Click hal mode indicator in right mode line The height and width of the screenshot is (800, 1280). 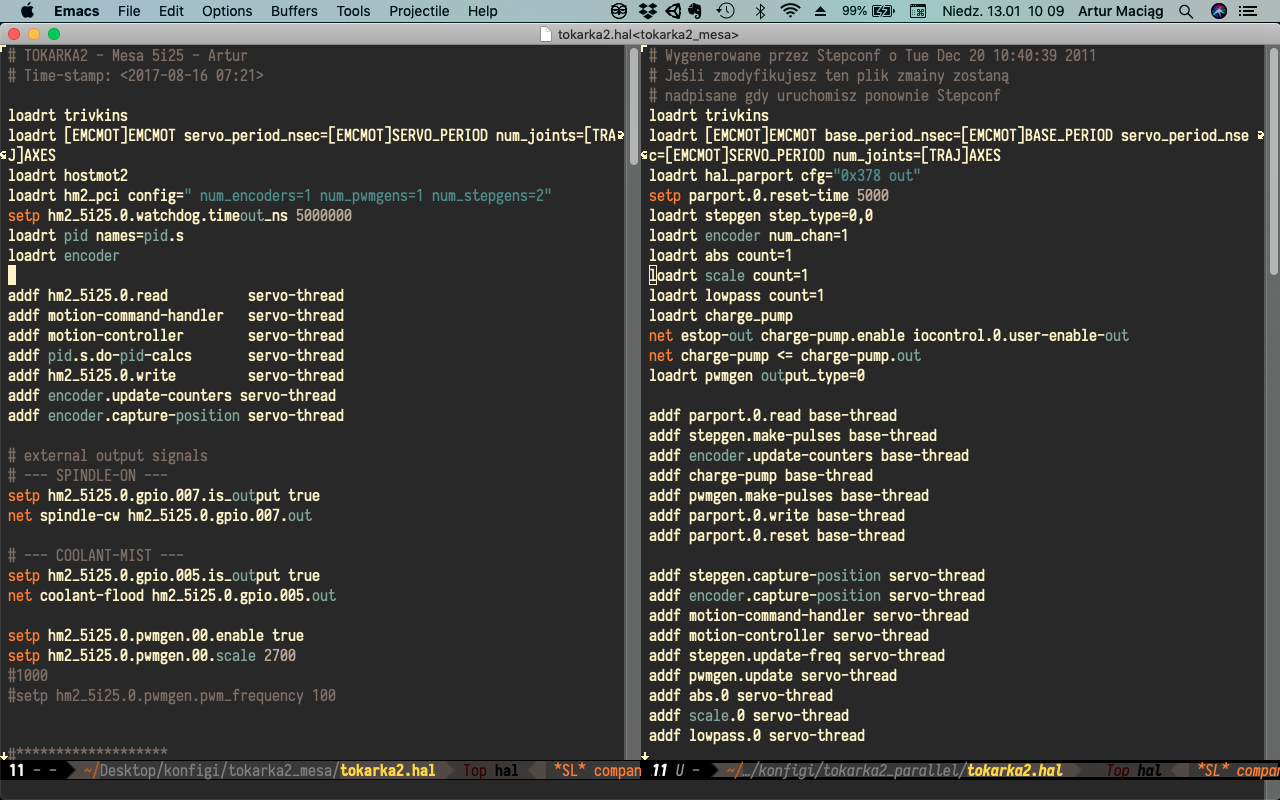coord(1149,771)
